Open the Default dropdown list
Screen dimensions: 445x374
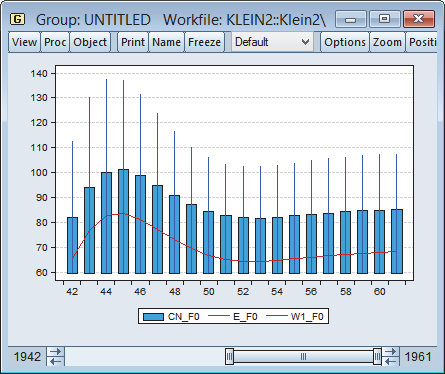coord(272,42)
